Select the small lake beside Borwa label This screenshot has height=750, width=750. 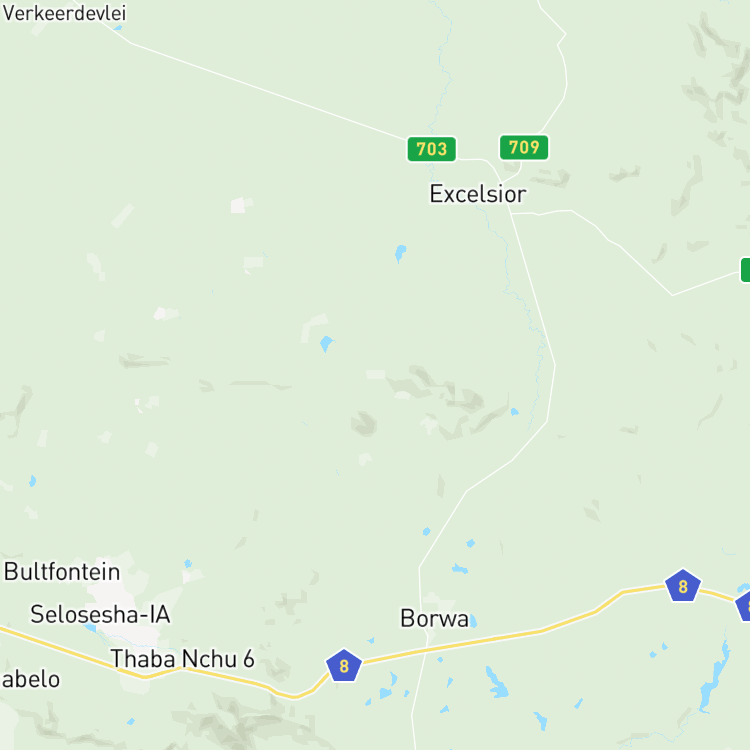[x=473, y=621]
